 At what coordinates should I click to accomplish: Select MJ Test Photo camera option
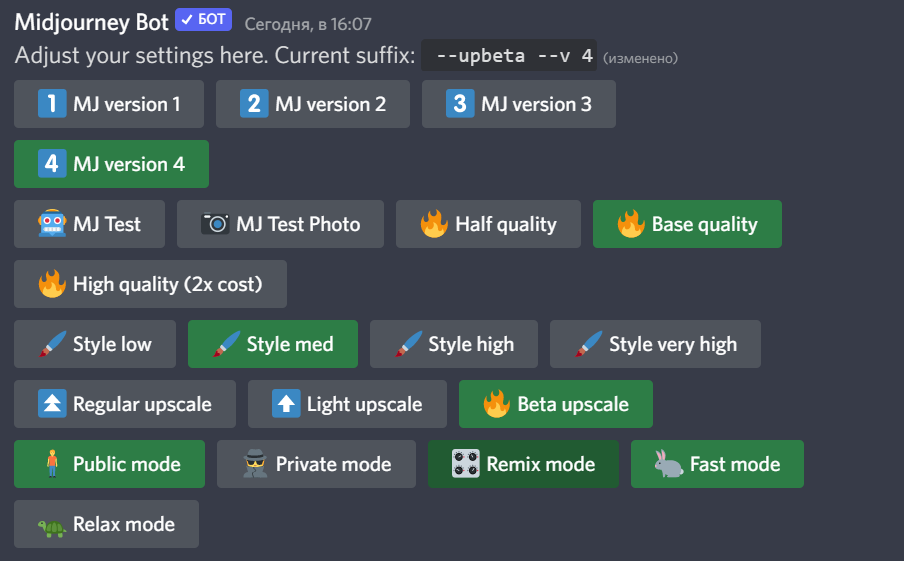pyautogui.click(x=280, y=224)
